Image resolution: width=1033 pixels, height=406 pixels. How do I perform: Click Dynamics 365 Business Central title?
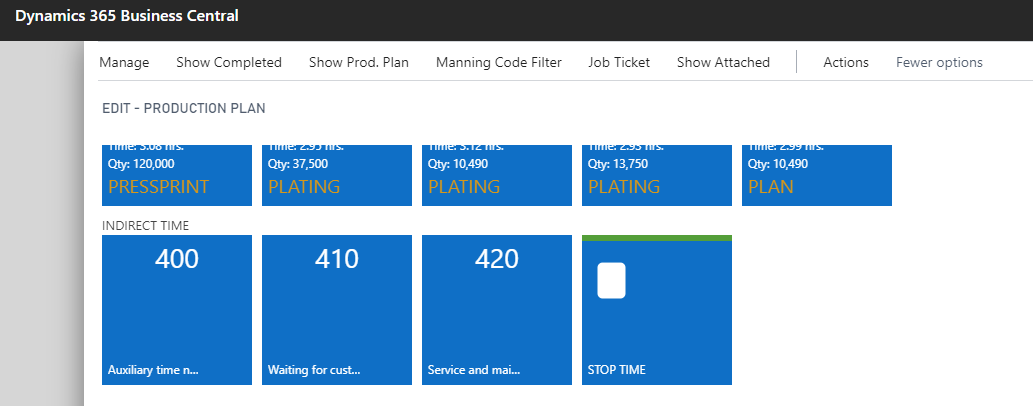point(126,16)
